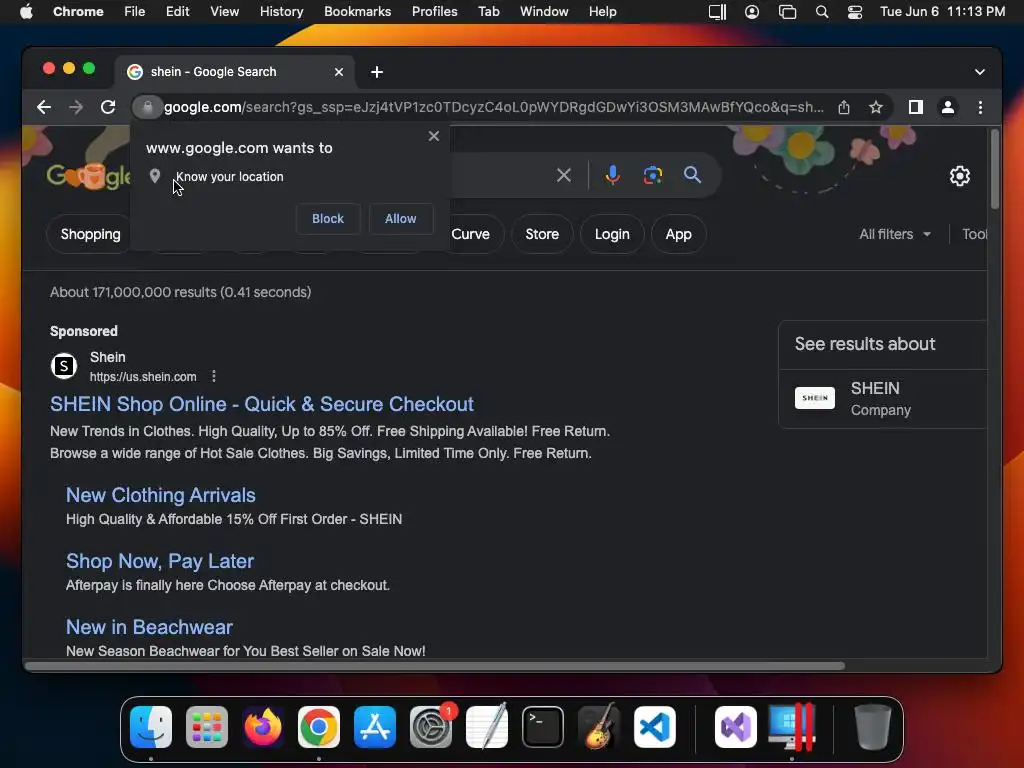The width and height of the screenshot is (1024, 768).
Task: Open the View menu
Action: click(x=225, y=12)
